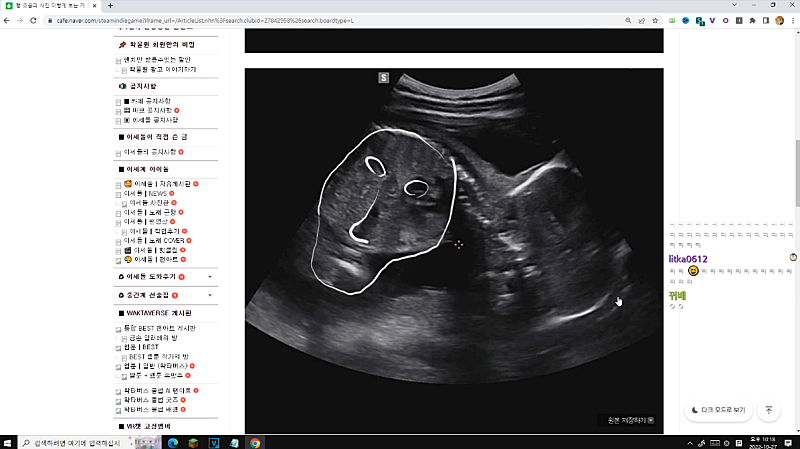800x449 pixels.
Task: Open the 이세돌 | NEWS board
Action: click(x=152, y=194)
